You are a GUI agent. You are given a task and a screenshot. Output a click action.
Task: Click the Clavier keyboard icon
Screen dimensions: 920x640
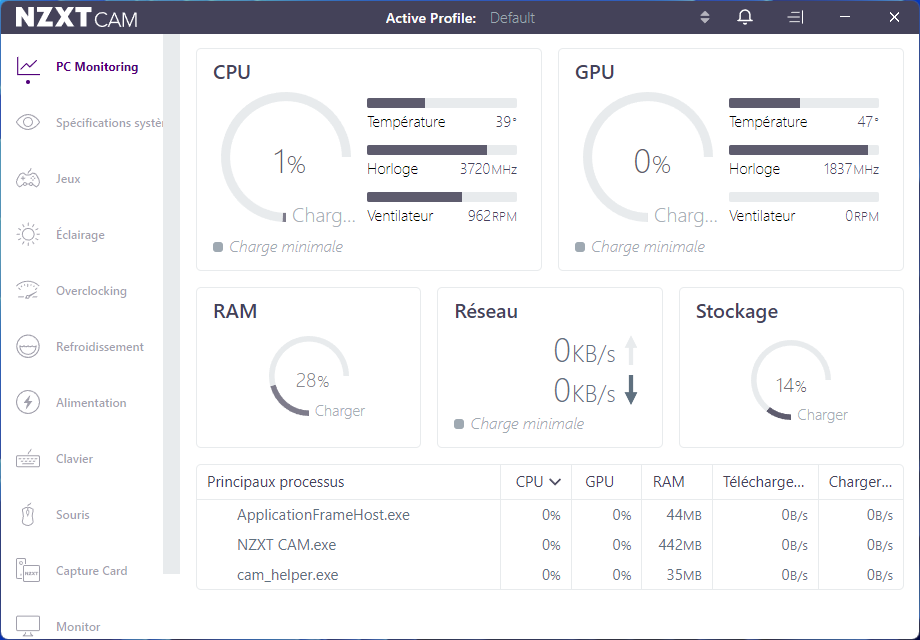pos(28,459)
